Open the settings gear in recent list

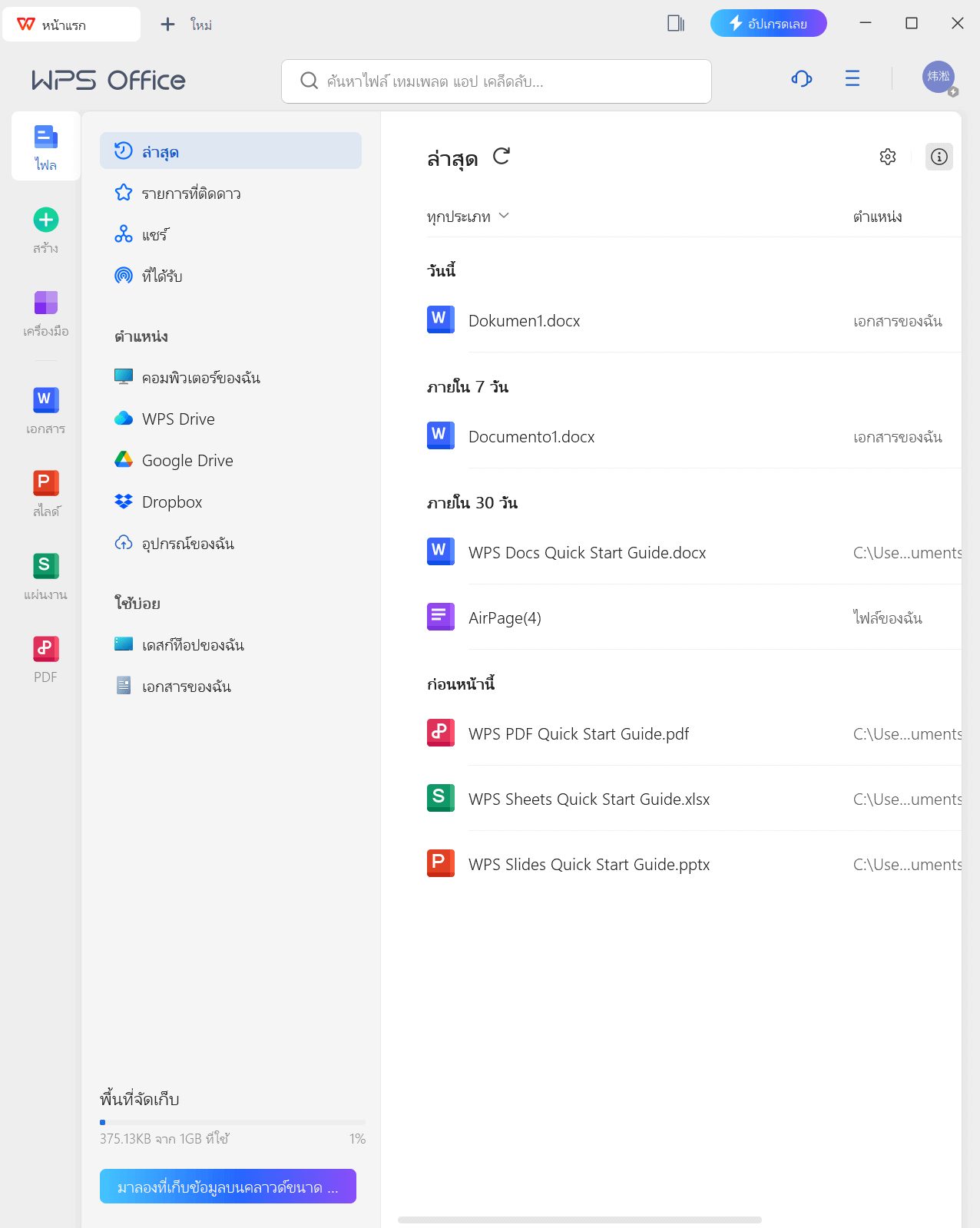[888, 157]
